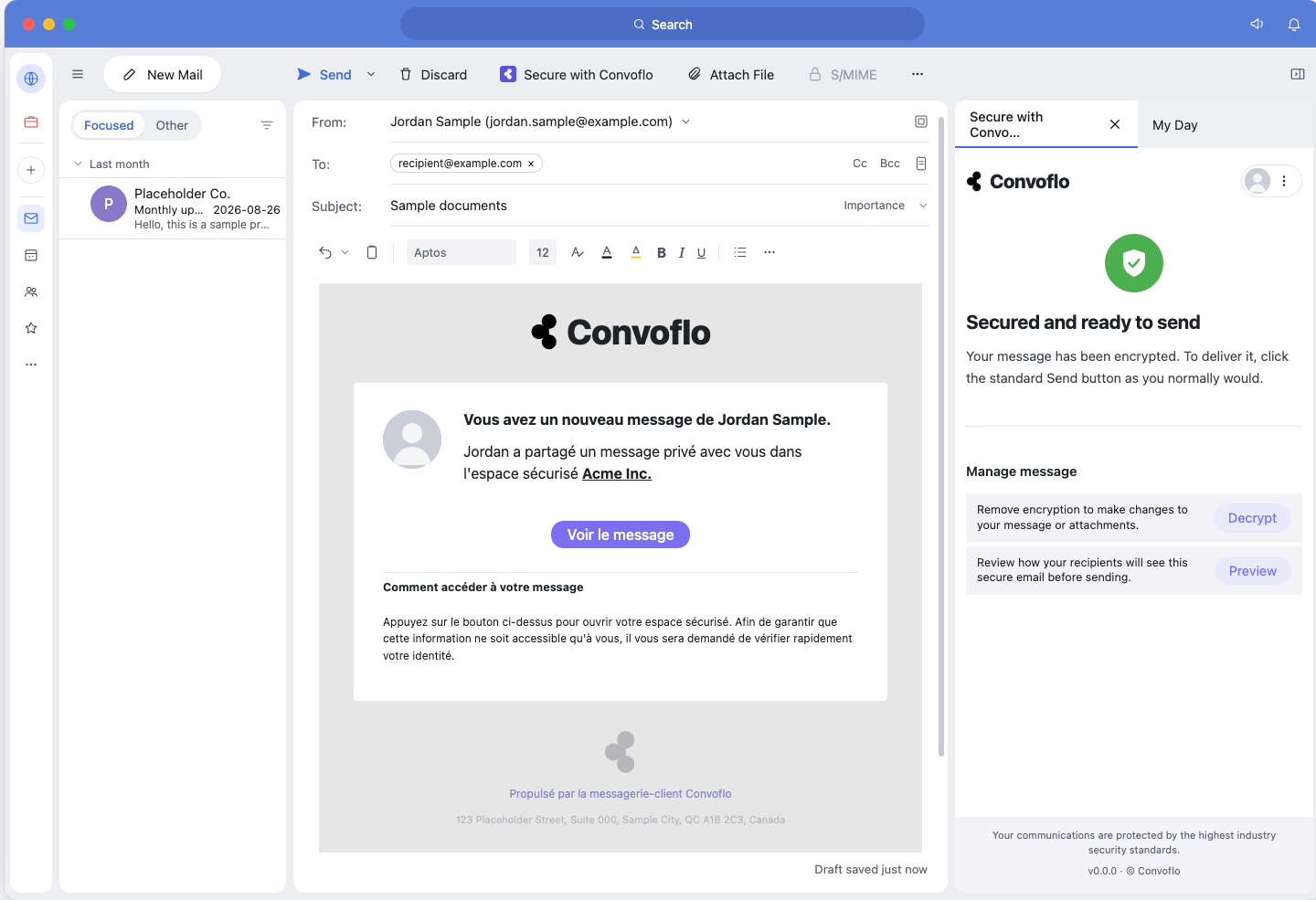Screen dimensions: 1316x900
Task: Click the Decrypt button
Action: pyautogui.click(x=1252, y=518)
